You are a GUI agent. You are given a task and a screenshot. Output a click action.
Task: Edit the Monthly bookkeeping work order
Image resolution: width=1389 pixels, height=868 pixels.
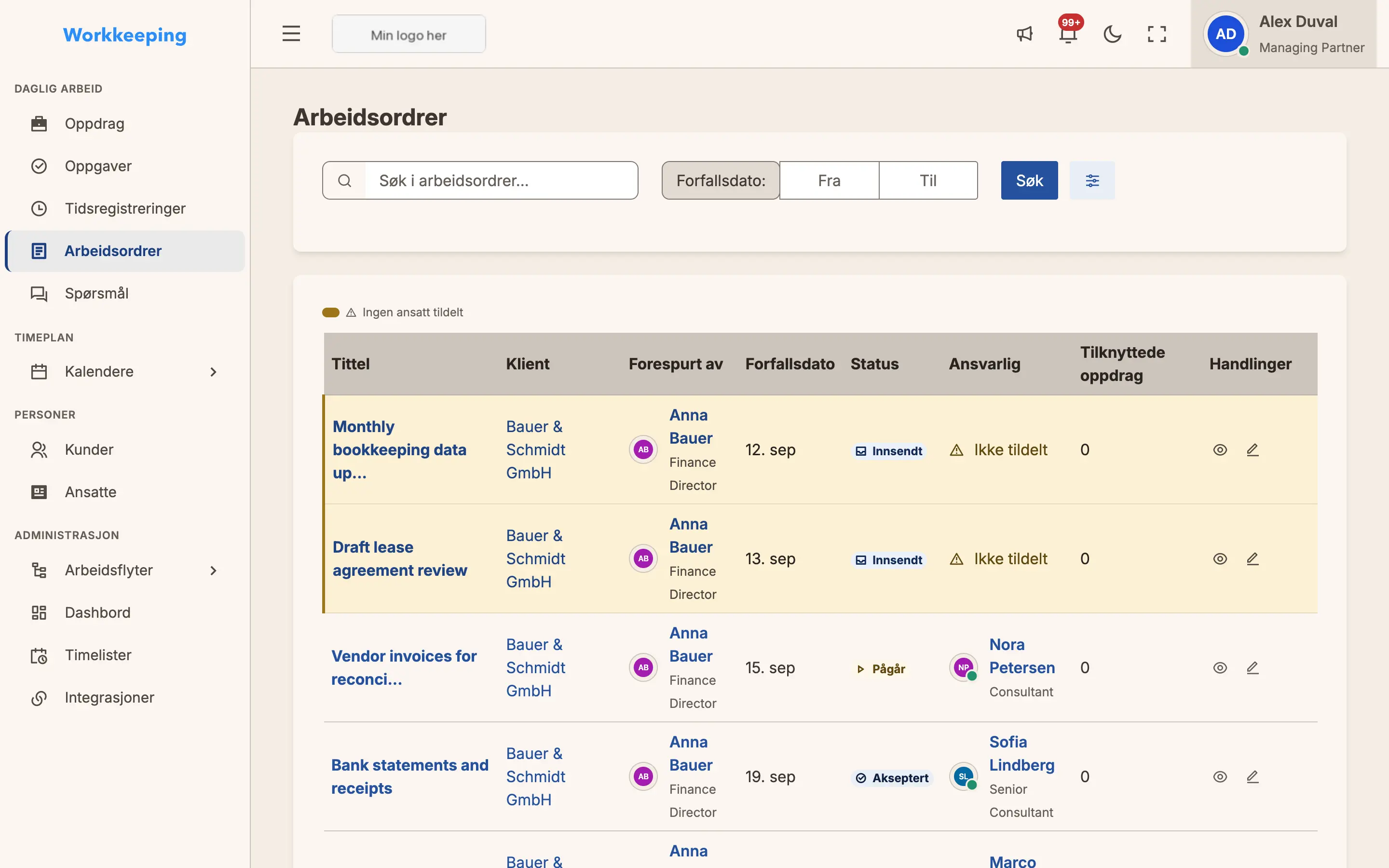click(x=1253, y=449)
